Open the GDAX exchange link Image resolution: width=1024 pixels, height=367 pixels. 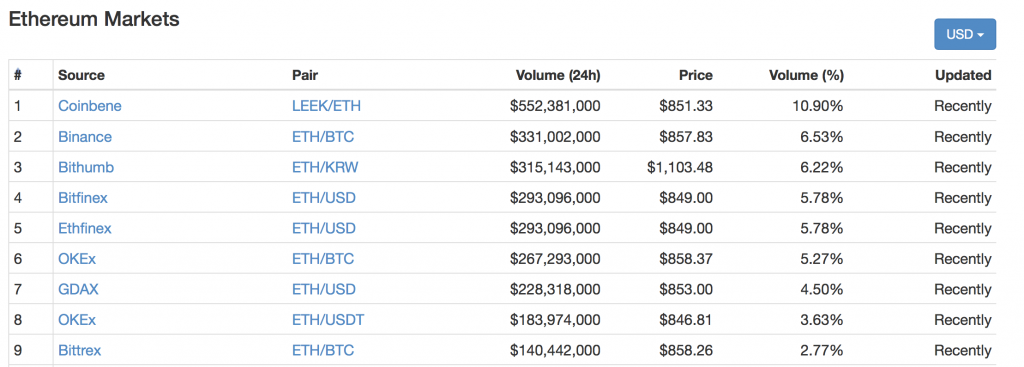click(x=78, y=289)
